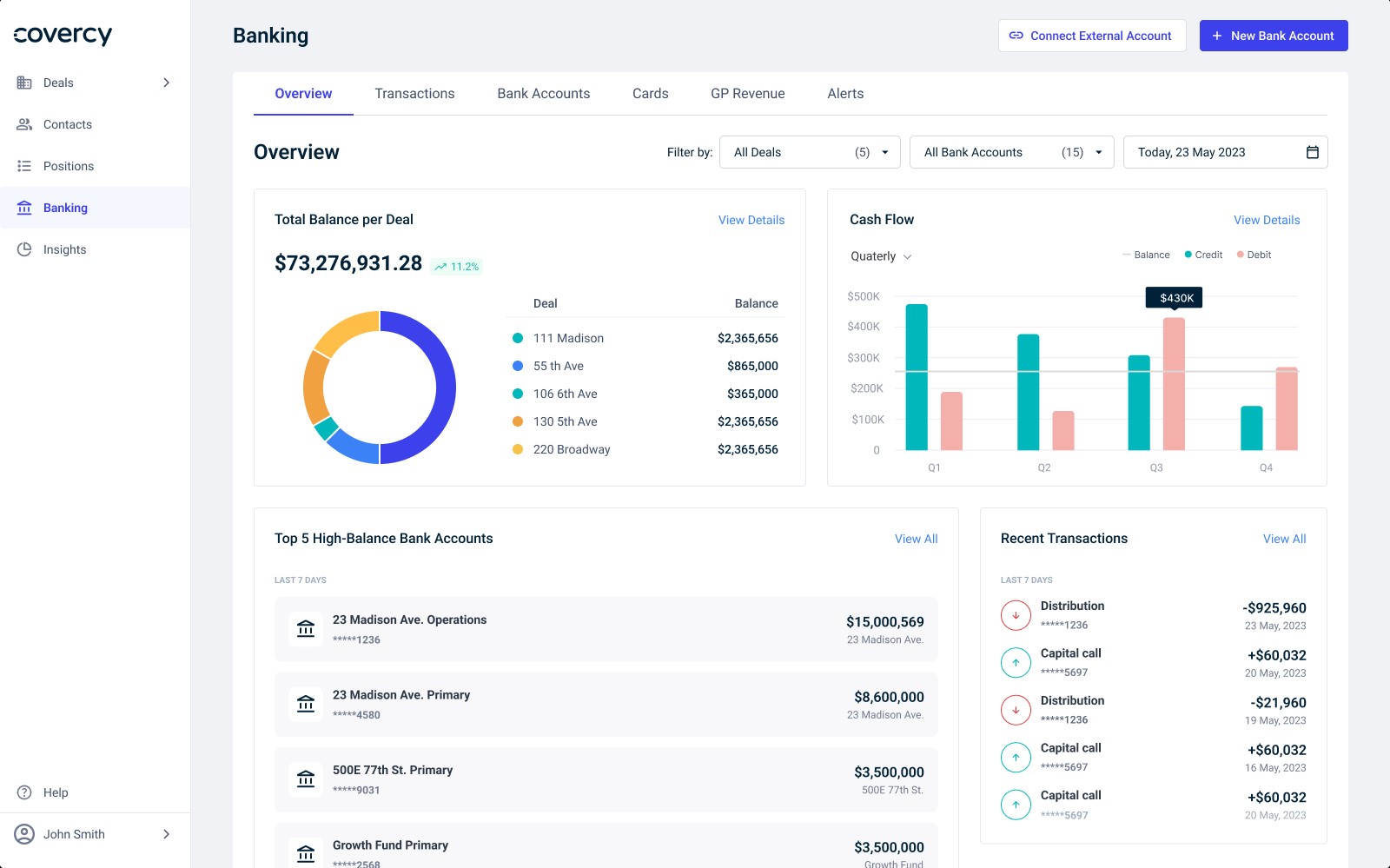Click the Help icon near the bottom
Image resolution: width=1390 pixels, height=868 pixels.
[x=24, y=792]
